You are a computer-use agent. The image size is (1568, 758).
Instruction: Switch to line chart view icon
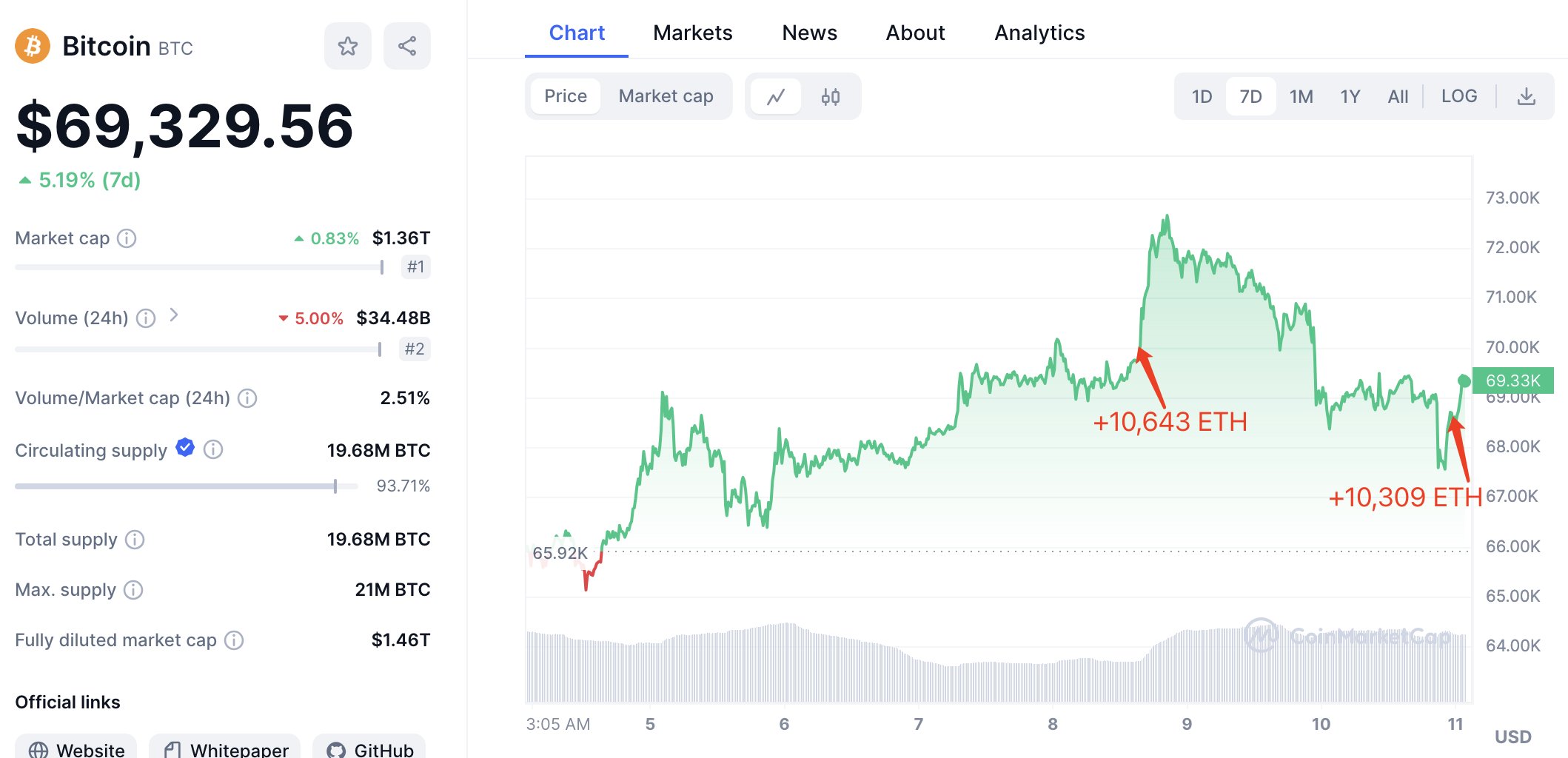pos(775,97)
